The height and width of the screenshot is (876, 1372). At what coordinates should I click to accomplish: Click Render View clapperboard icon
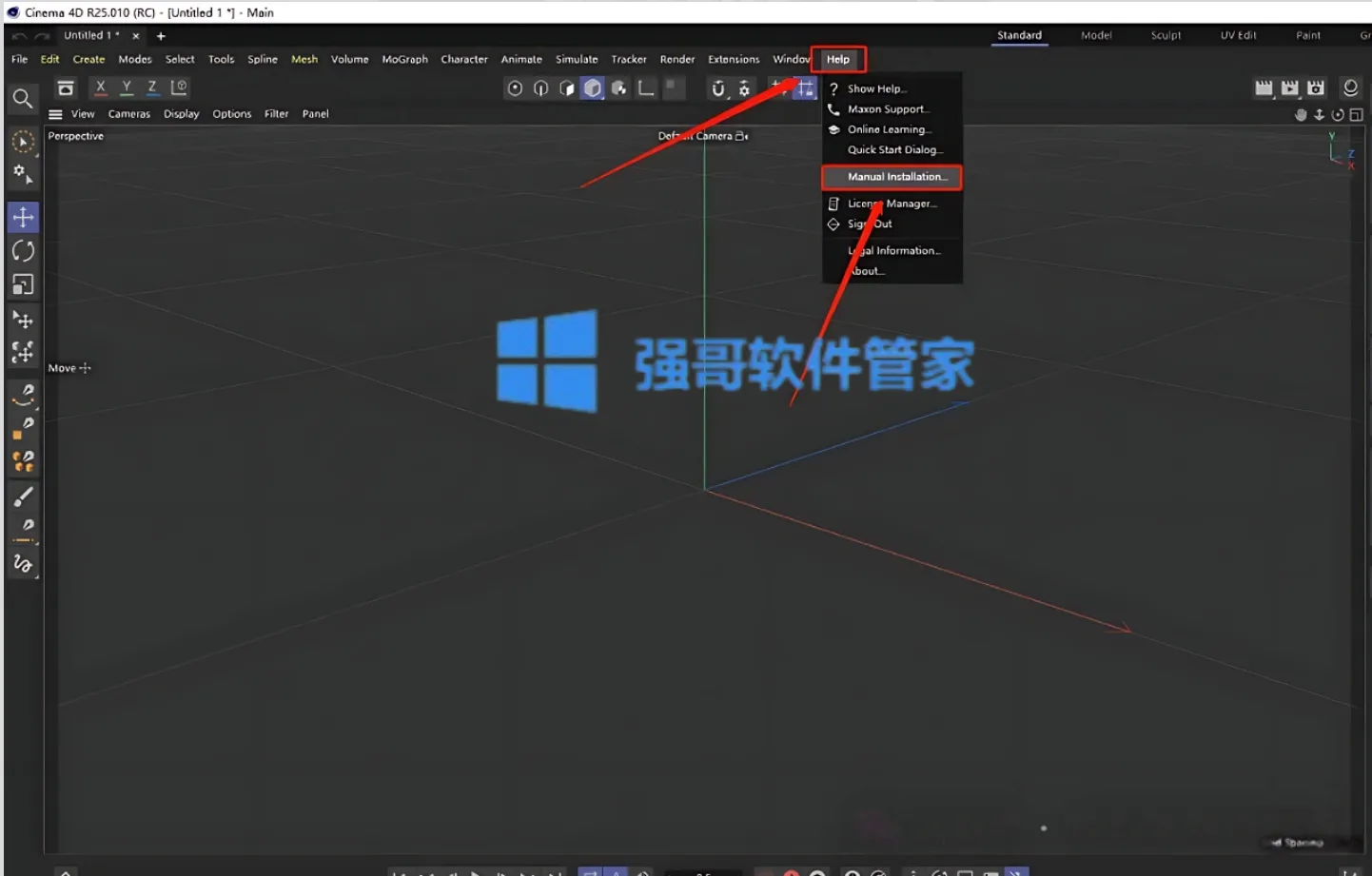tap(1264, 88)
